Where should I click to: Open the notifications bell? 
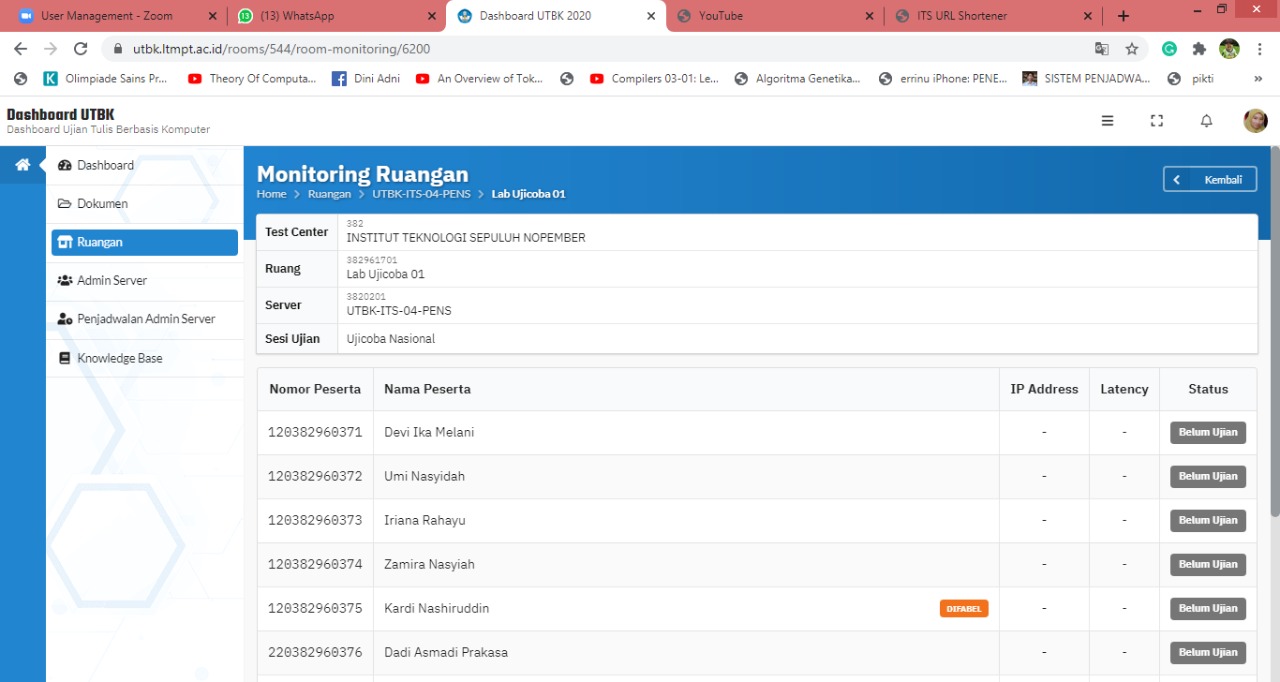pyautogui.click(x=1206, y=121)
